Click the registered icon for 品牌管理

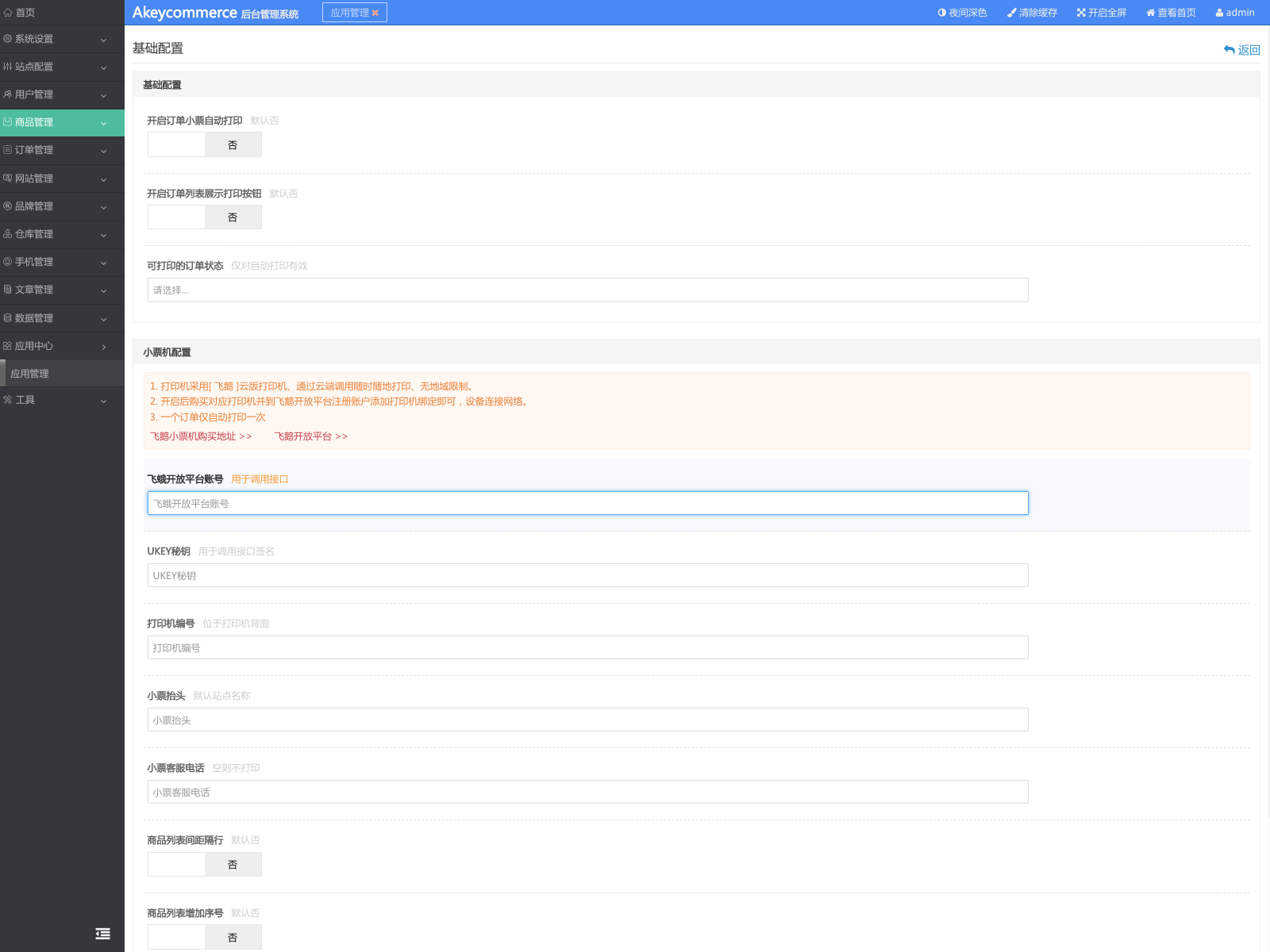pyautogui.click(x=8, y=206)
